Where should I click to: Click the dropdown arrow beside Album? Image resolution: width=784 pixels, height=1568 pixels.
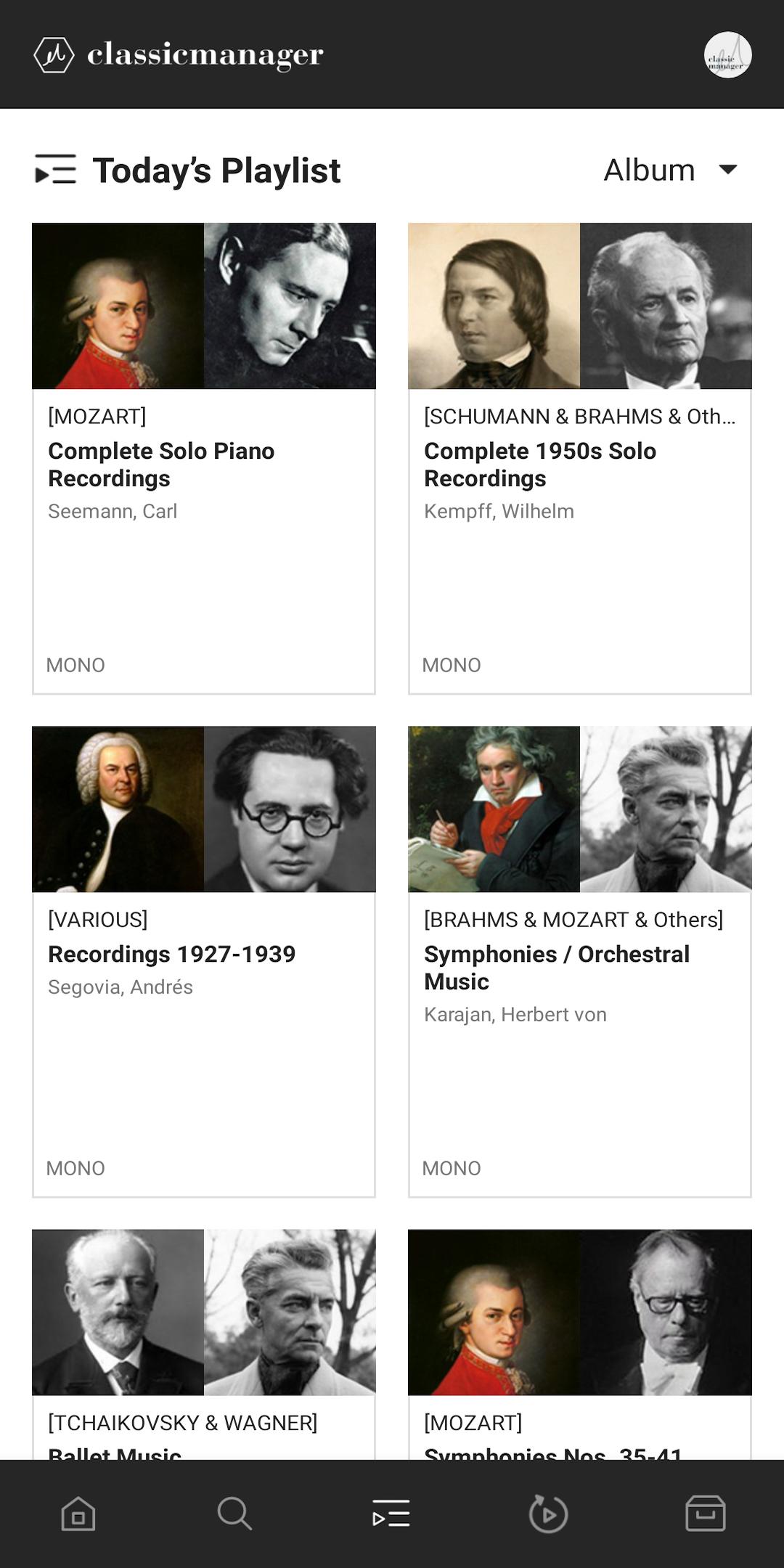[x=727, y=170]
